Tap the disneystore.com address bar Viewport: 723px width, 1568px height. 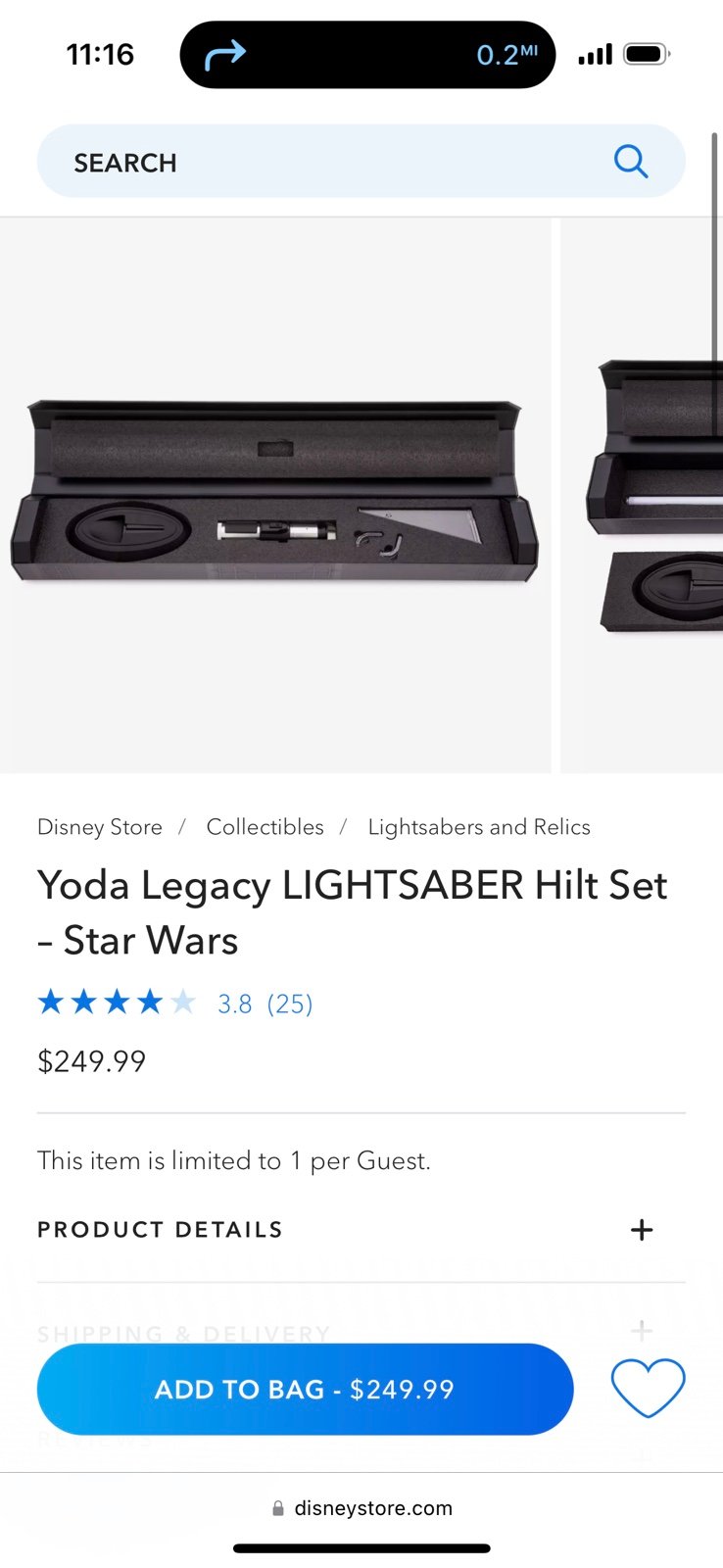(x=361, y=1508)
